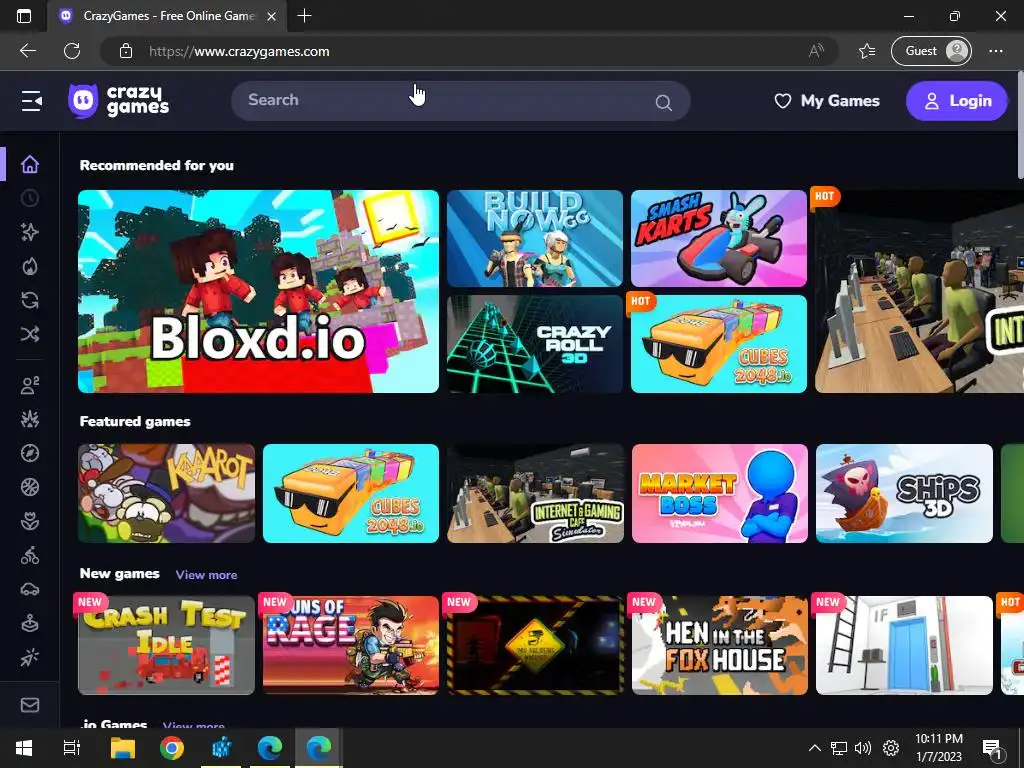
Task: Open the Basketball icon in sidebar
Action: 30,487
